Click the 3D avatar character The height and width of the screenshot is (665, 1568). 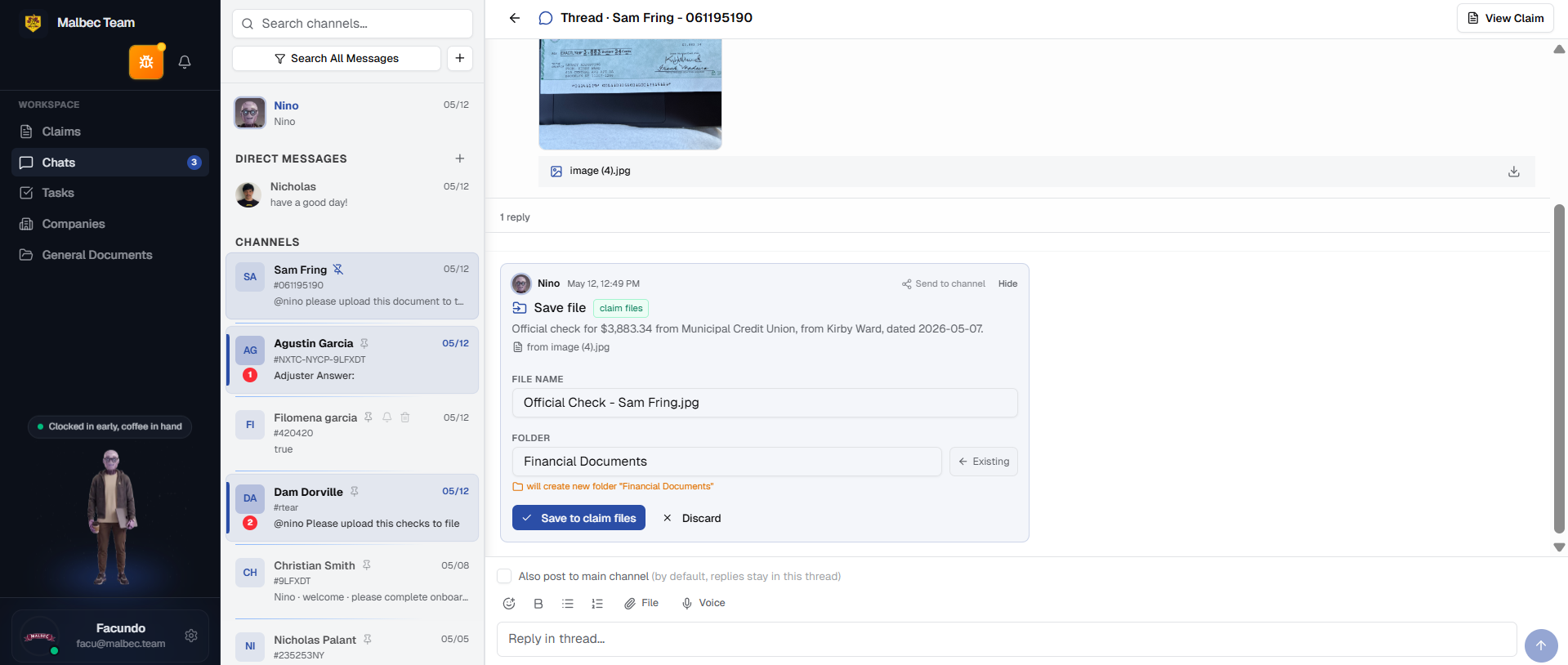(x=112, y=517)
